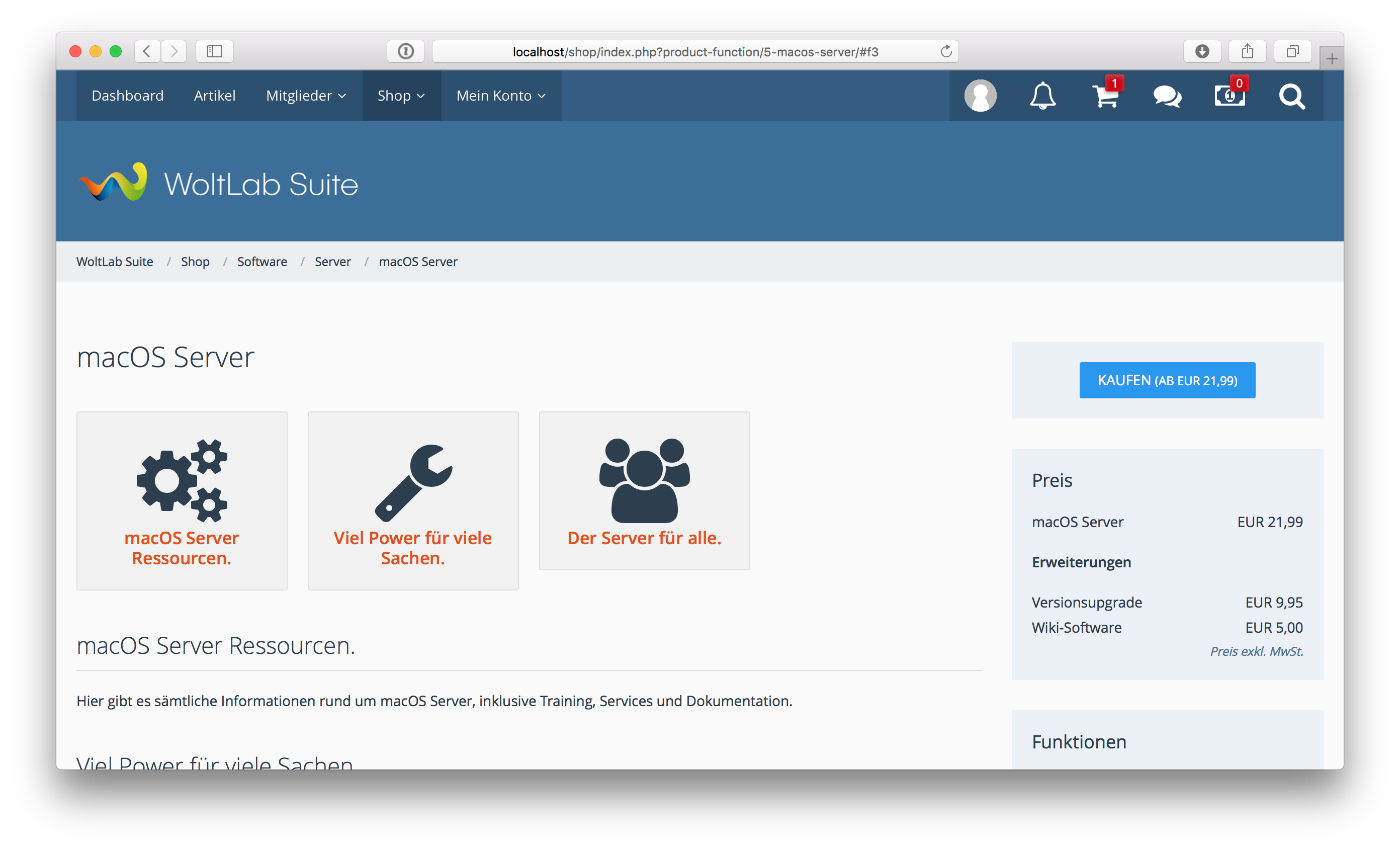This screenshot has width=1400, height=850.
Task: Open Artikel in navigation bar
Action: click(215, 96)
